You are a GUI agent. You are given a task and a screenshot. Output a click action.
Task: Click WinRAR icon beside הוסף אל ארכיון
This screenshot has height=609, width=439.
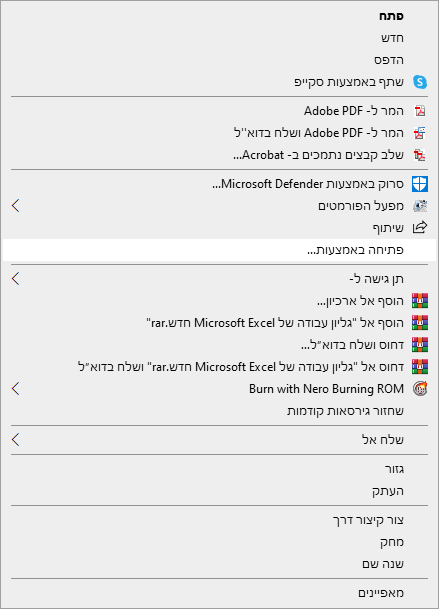420,301
